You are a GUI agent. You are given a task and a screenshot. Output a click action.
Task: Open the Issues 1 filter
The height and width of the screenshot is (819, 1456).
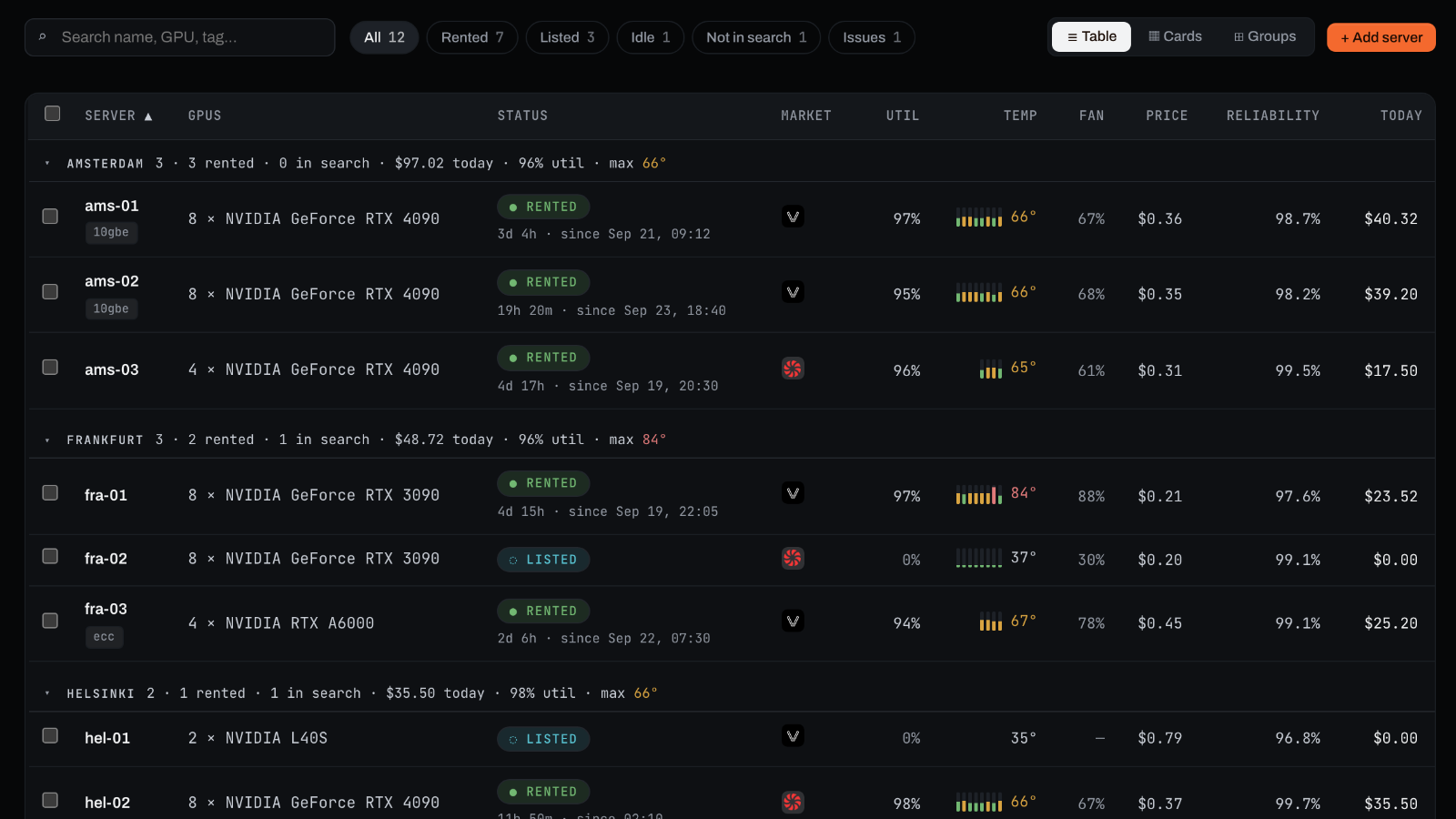click(x=872, y=37)
